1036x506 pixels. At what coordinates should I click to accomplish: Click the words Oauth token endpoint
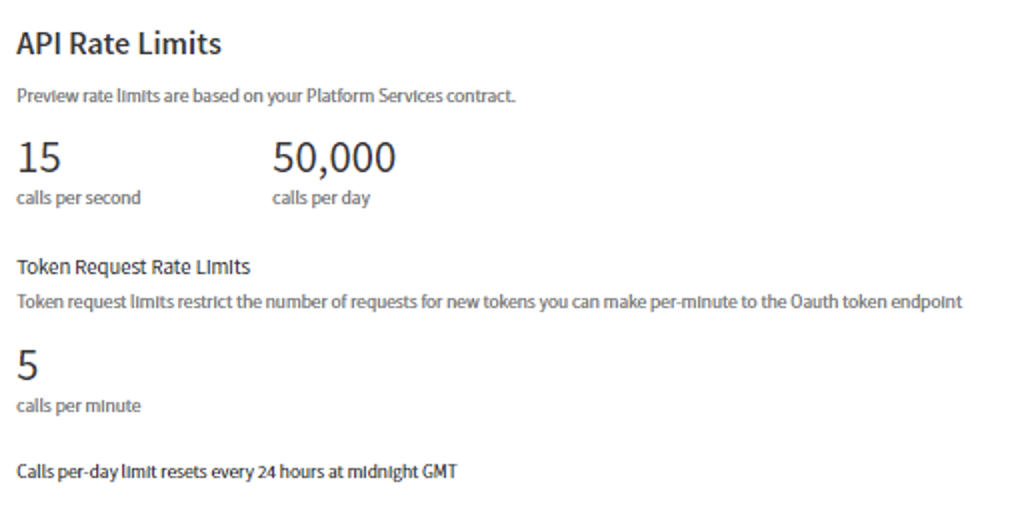(876, 303)
